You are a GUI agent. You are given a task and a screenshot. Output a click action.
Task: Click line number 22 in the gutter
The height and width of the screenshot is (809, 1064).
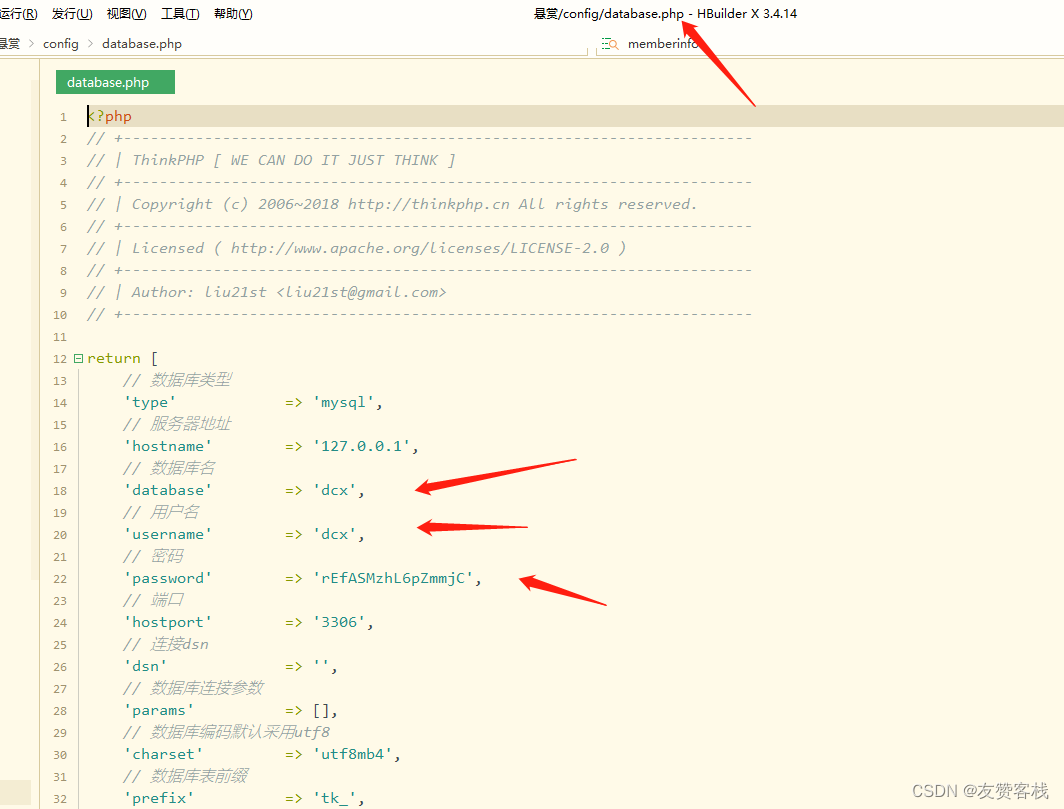[x=60, y=579]
